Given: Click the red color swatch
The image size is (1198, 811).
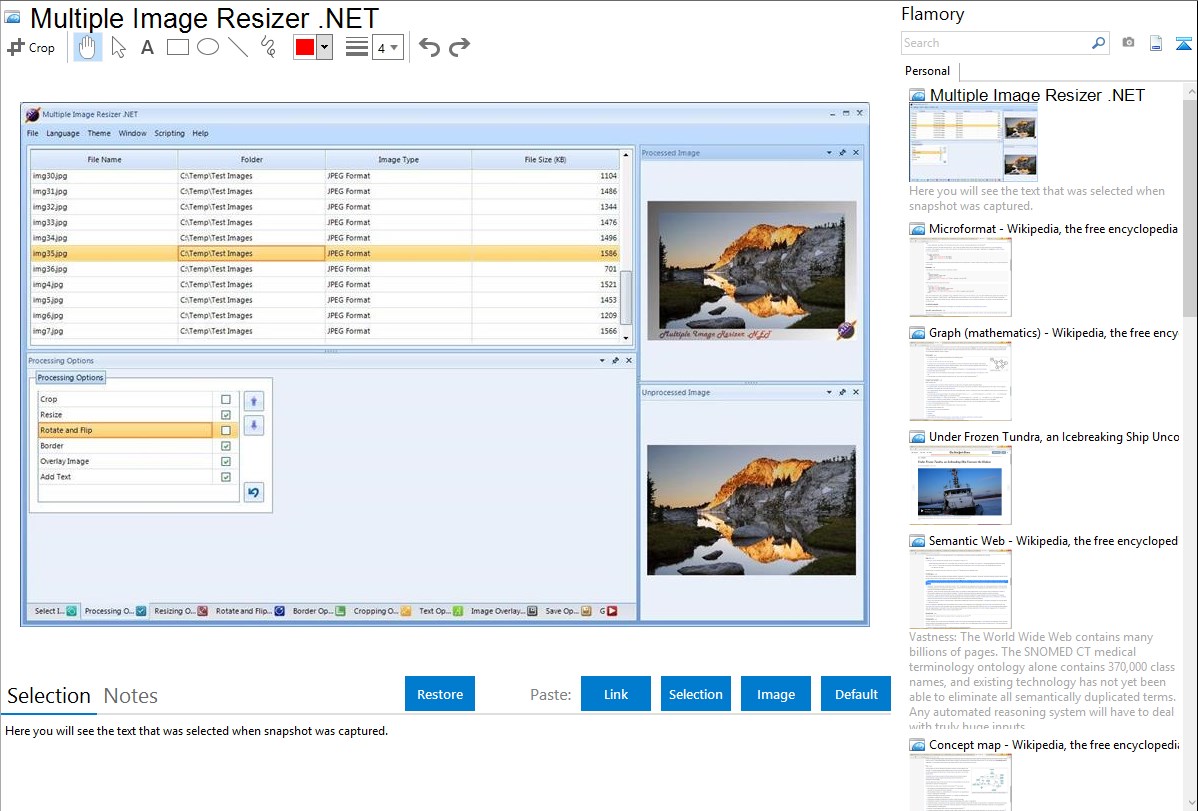Looking at the screenshot, I should [305, 47].
